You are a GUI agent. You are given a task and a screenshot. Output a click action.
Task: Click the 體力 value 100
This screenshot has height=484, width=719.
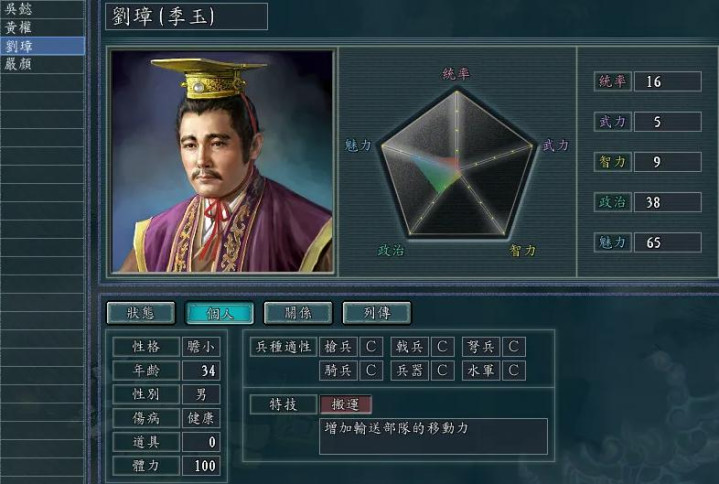pyautogui.click(x=201, y=466)
